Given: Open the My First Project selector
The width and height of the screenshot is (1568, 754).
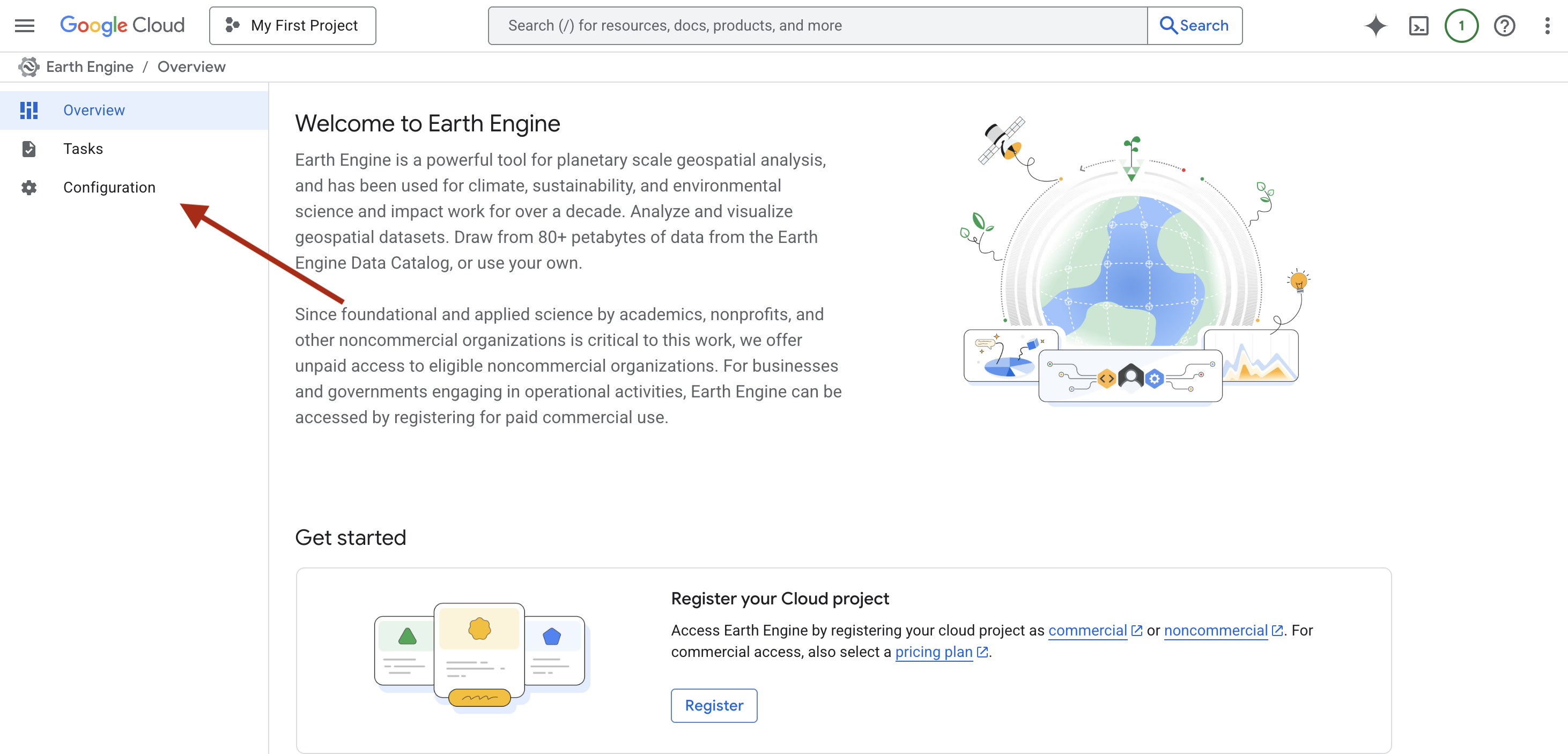Looking at the screenshot, I should [x=292, y=26].
